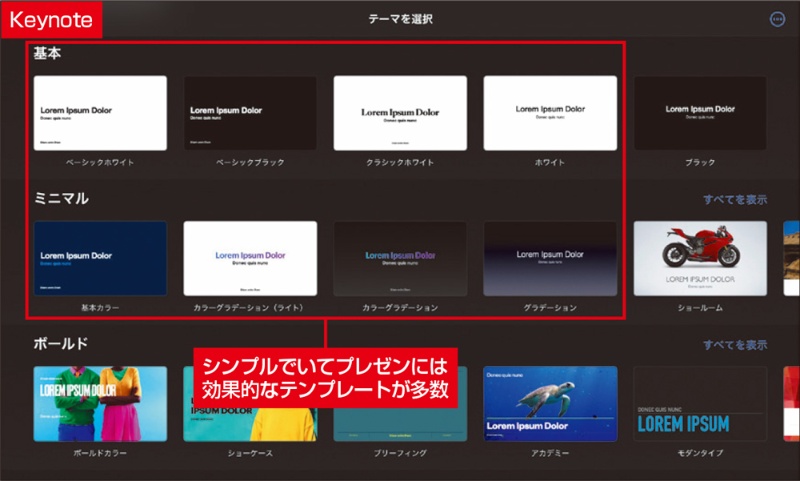Click the ベーシックホワイト label text
Viewport: 800px width, 481px height.
[x=100, y=162]
